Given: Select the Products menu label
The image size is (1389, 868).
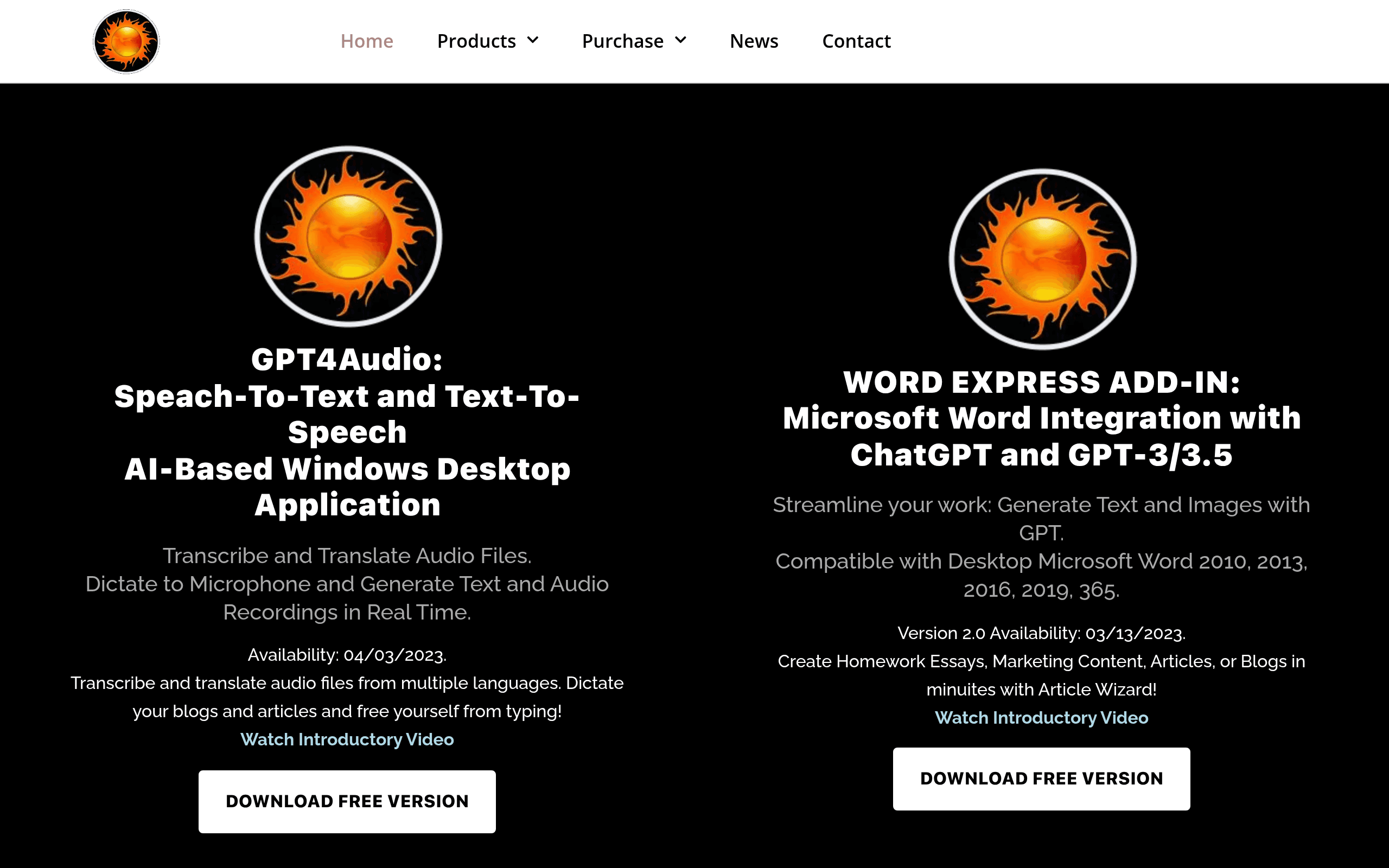Looking at the screenshot, I should 476,41.
